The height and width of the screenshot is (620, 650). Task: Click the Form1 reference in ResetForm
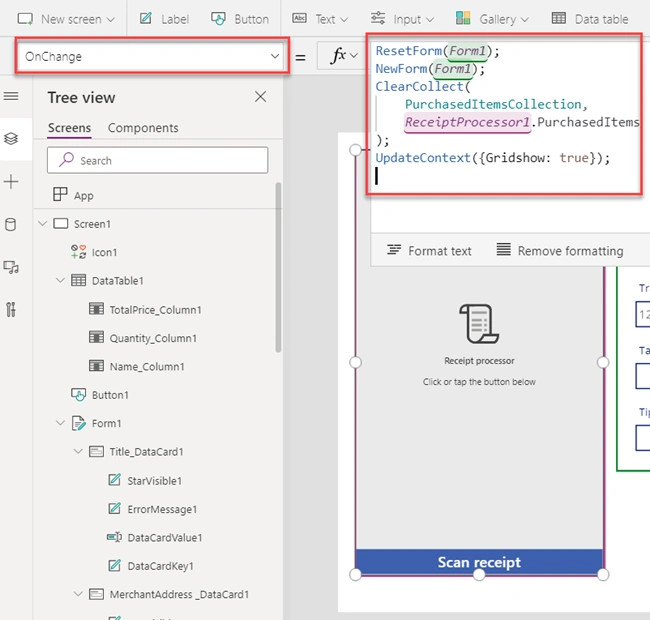[x=467, y=51]
